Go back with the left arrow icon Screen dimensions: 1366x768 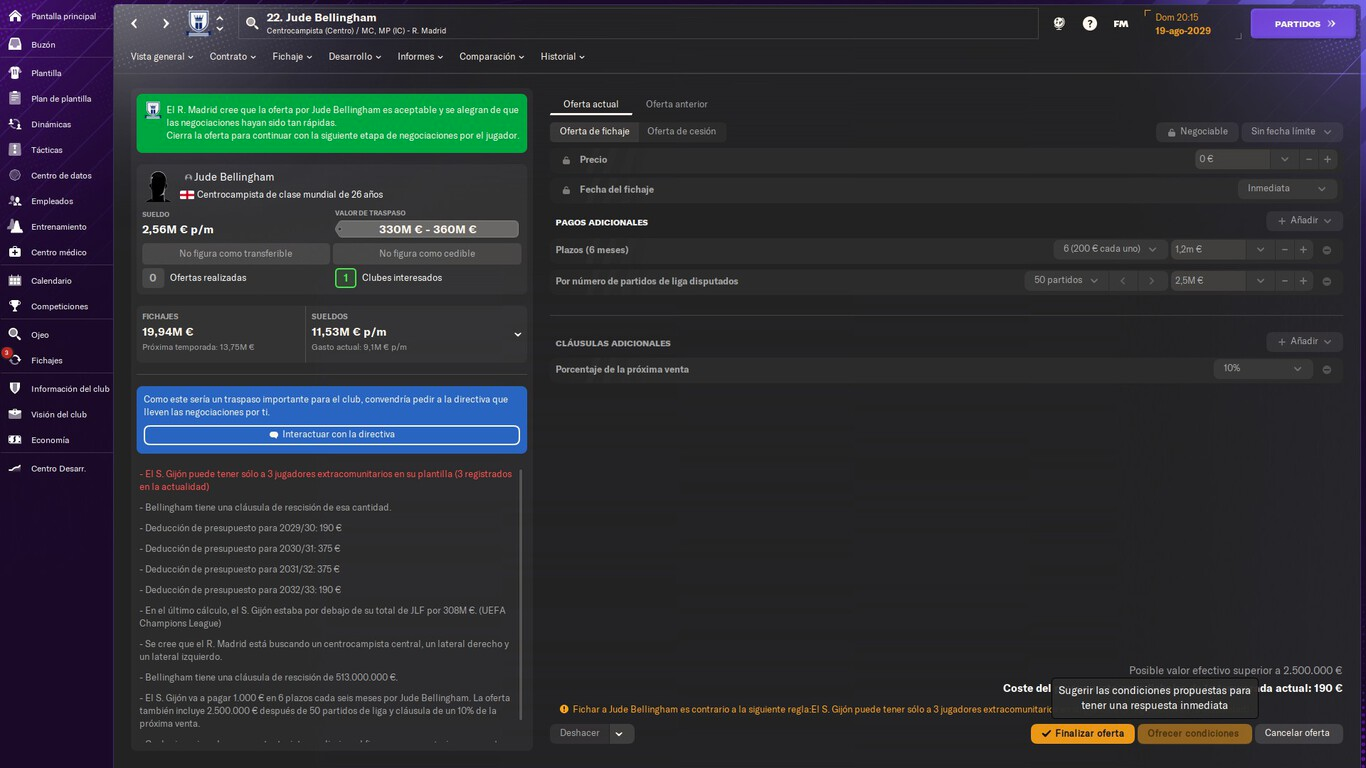pyautogui.click(x=134, y=23)
